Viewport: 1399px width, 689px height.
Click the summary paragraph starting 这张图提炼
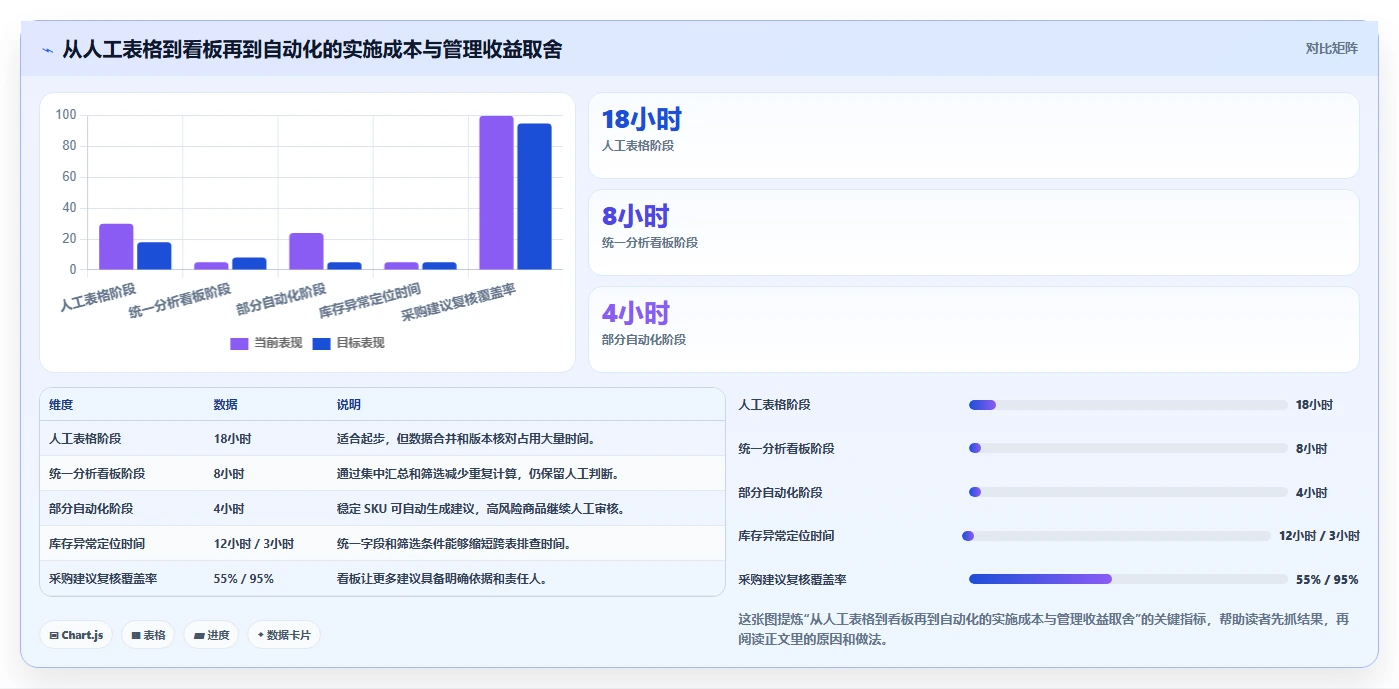click(x=1043, y=629)
